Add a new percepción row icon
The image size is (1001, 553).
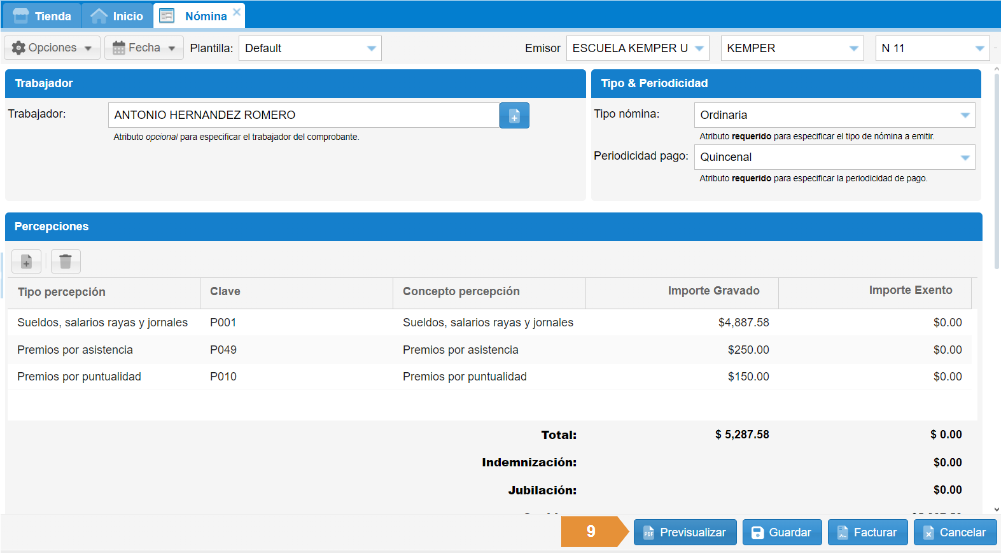[x=26, y=262]
